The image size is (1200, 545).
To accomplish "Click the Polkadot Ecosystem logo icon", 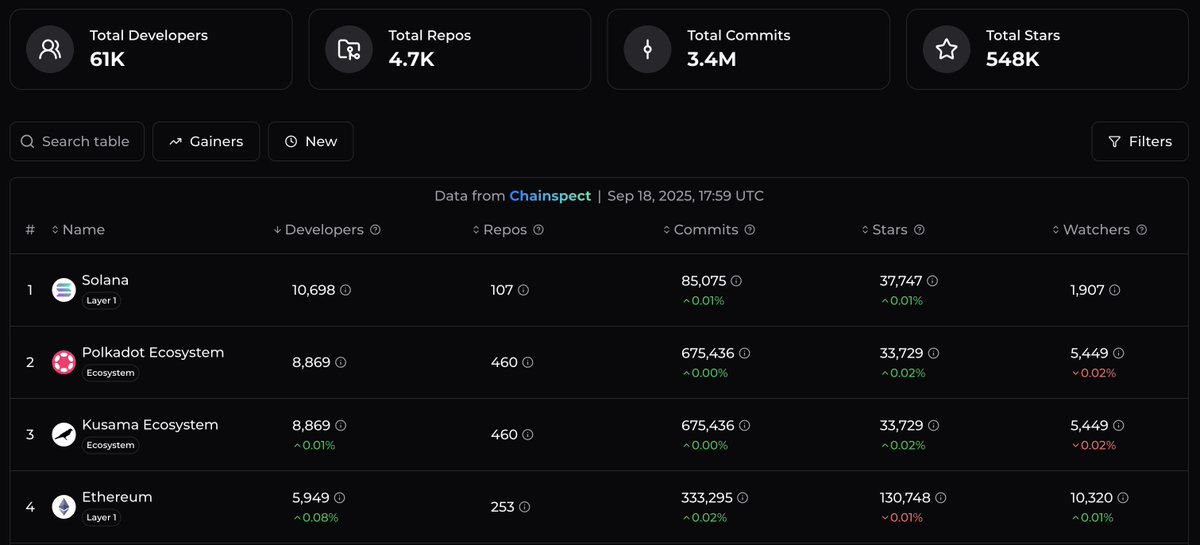I will [x=64, y=362].
